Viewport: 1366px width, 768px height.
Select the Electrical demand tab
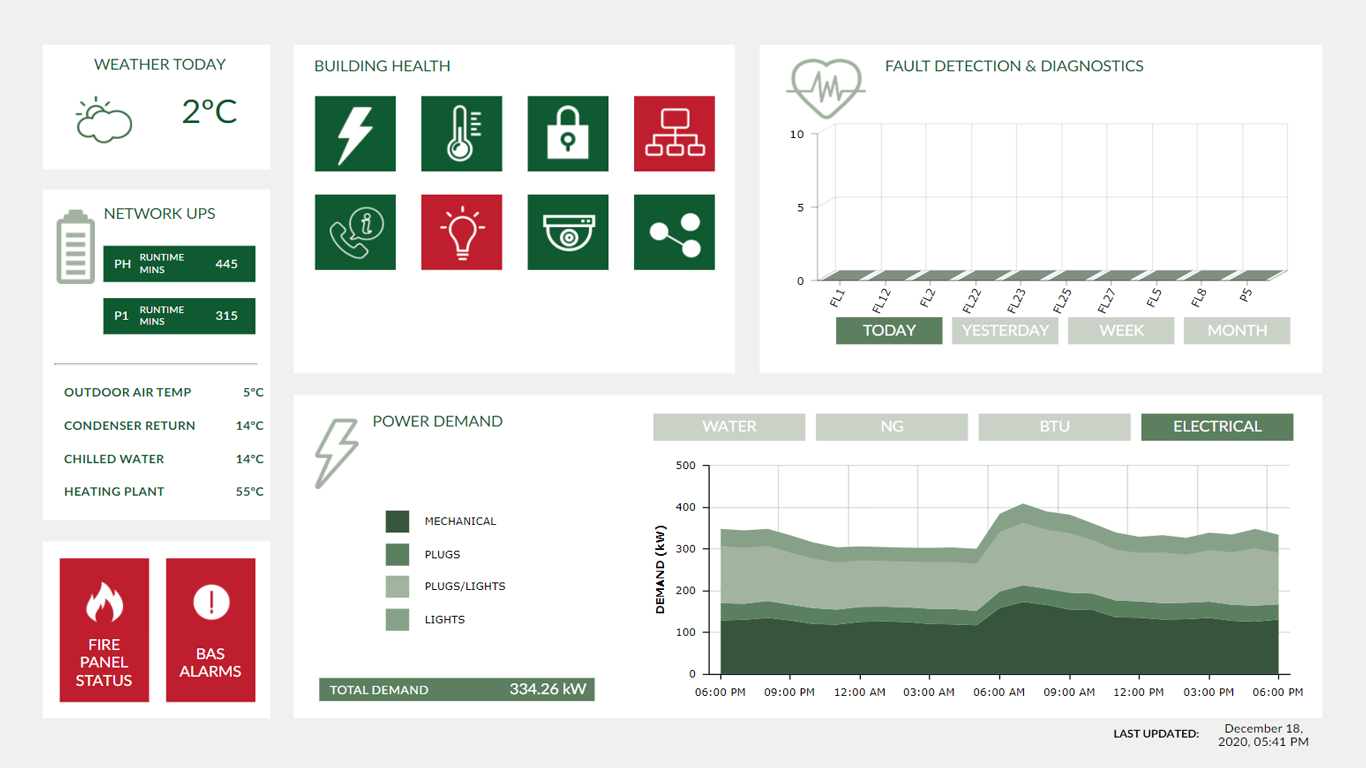[x=1217, y=427]
